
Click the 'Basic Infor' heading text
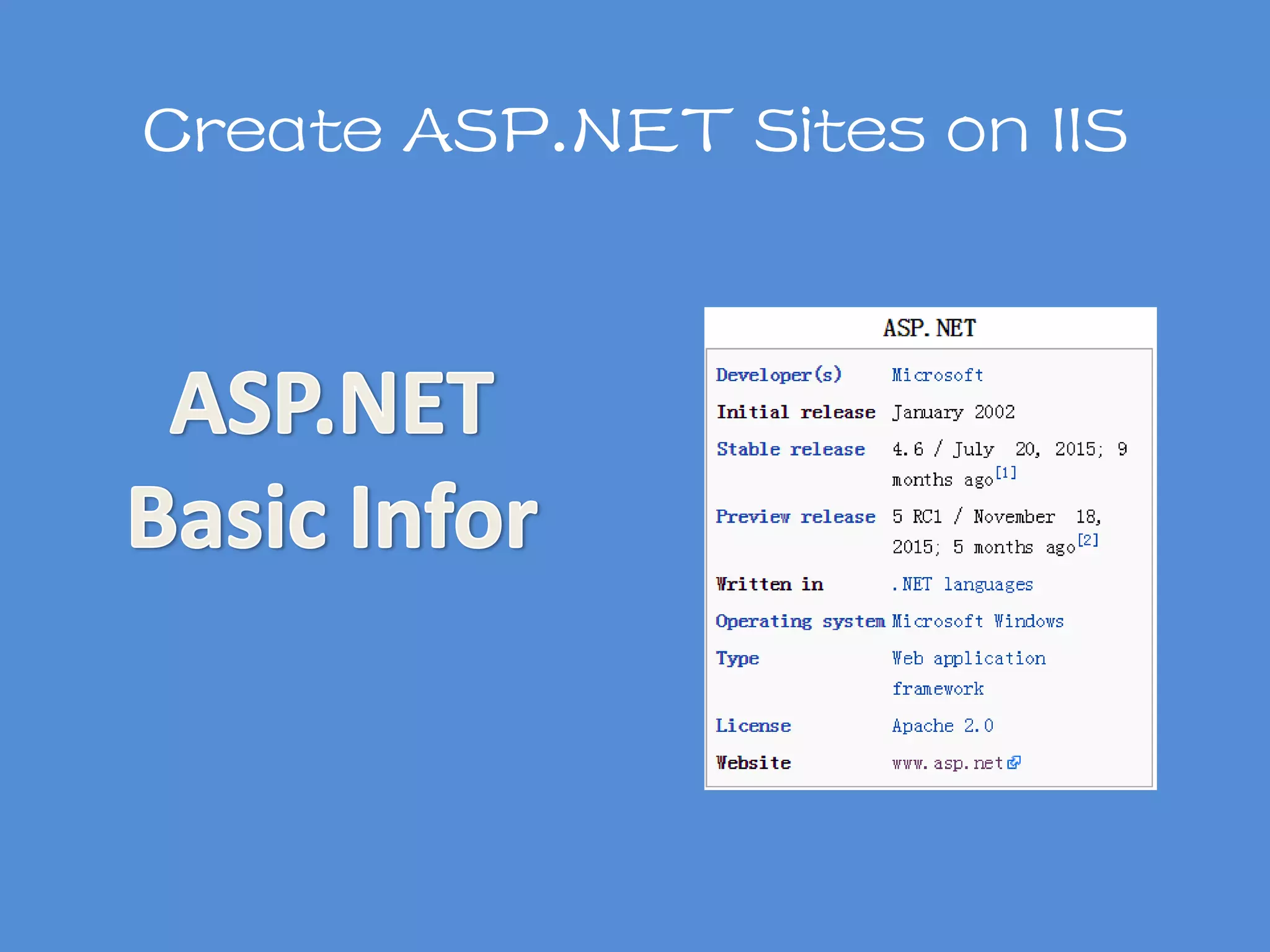click(333, 517)
